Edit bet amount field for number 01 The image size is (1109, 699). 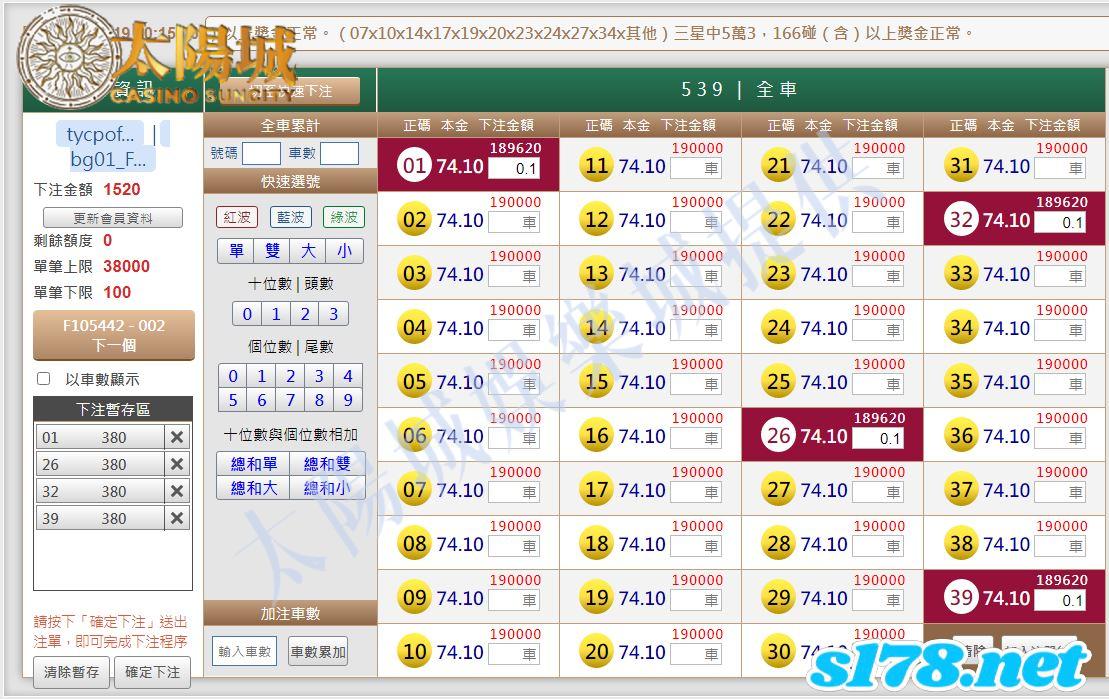point(514,168)
